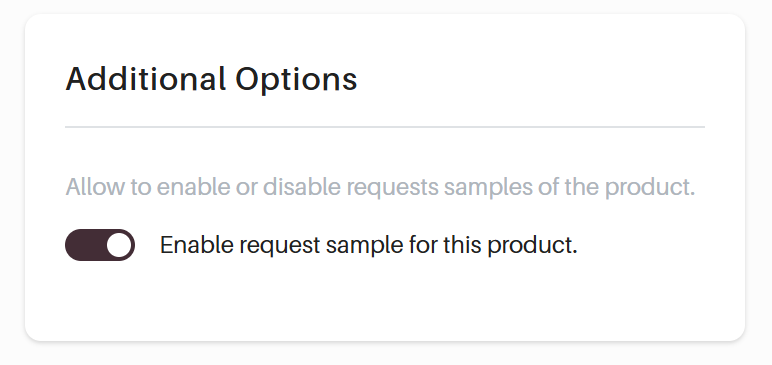This screenshot has height=365, width=772.
Task: Click the word 'Additional' in the heading
Action: pyautogui.click(x=146, y=79)
